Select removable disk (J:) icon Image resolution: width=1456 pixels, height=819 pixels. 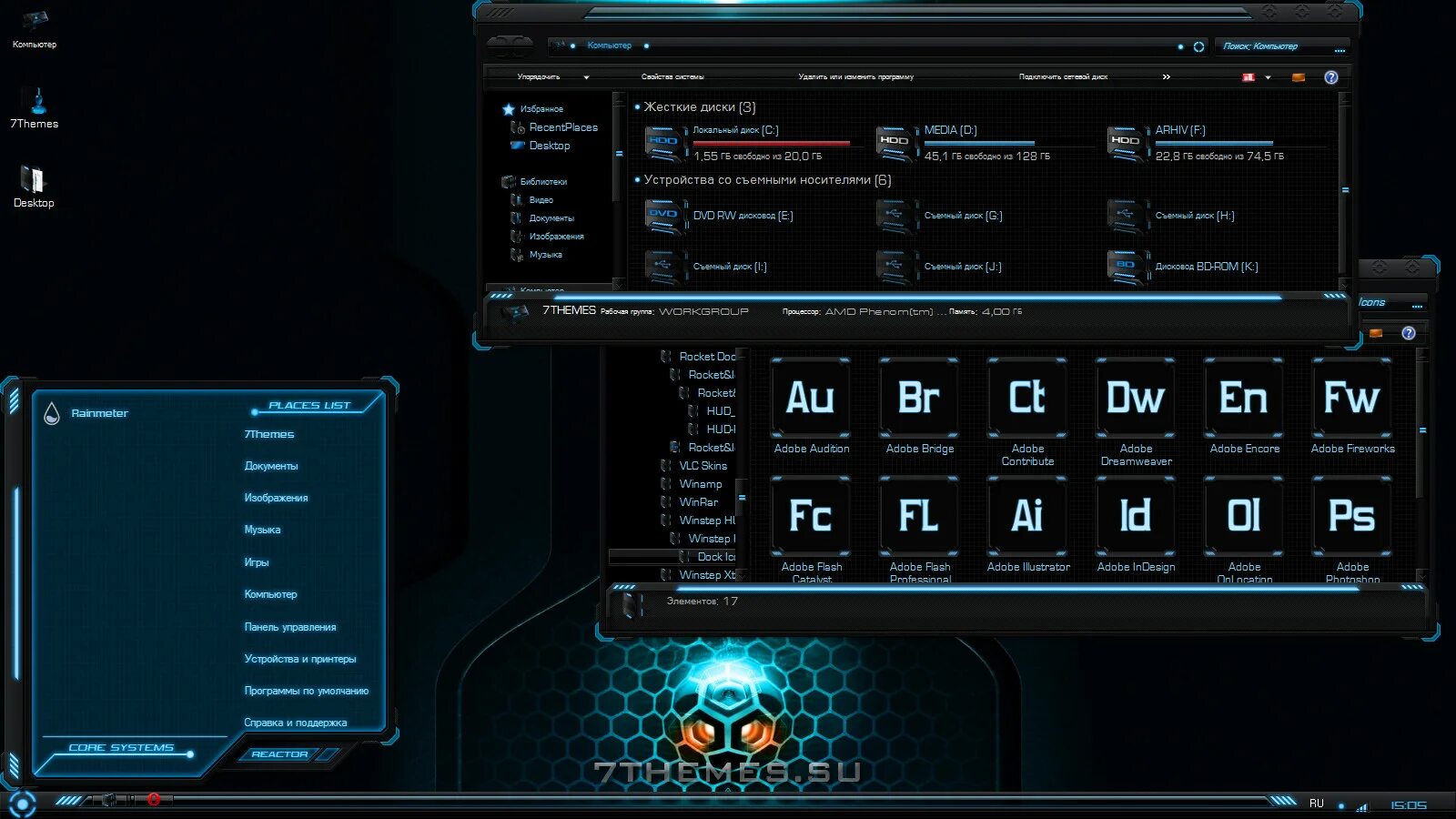(x=895, y=267)
